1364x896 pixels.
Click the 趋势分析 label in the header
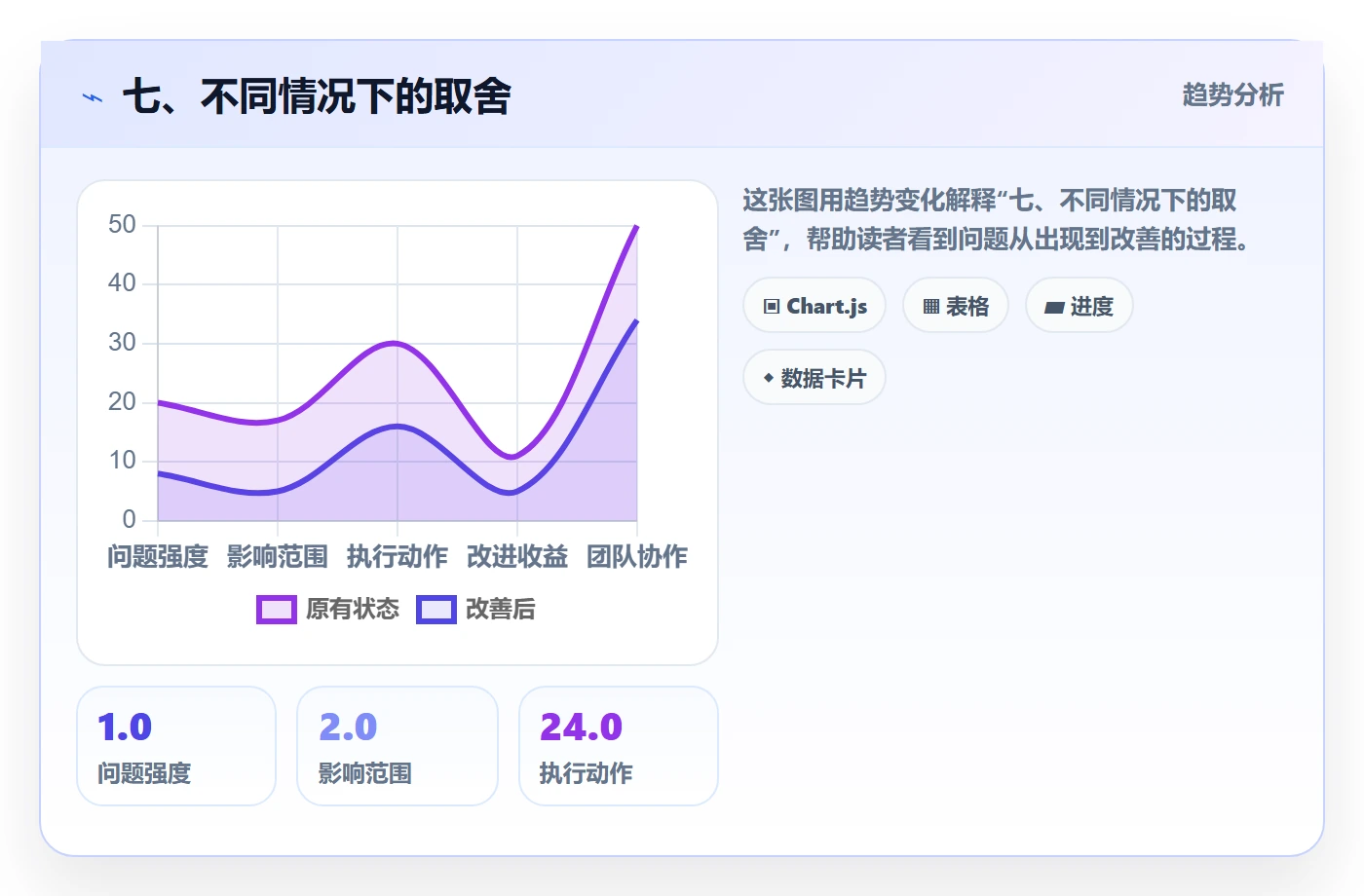(x=1233, y=95)
